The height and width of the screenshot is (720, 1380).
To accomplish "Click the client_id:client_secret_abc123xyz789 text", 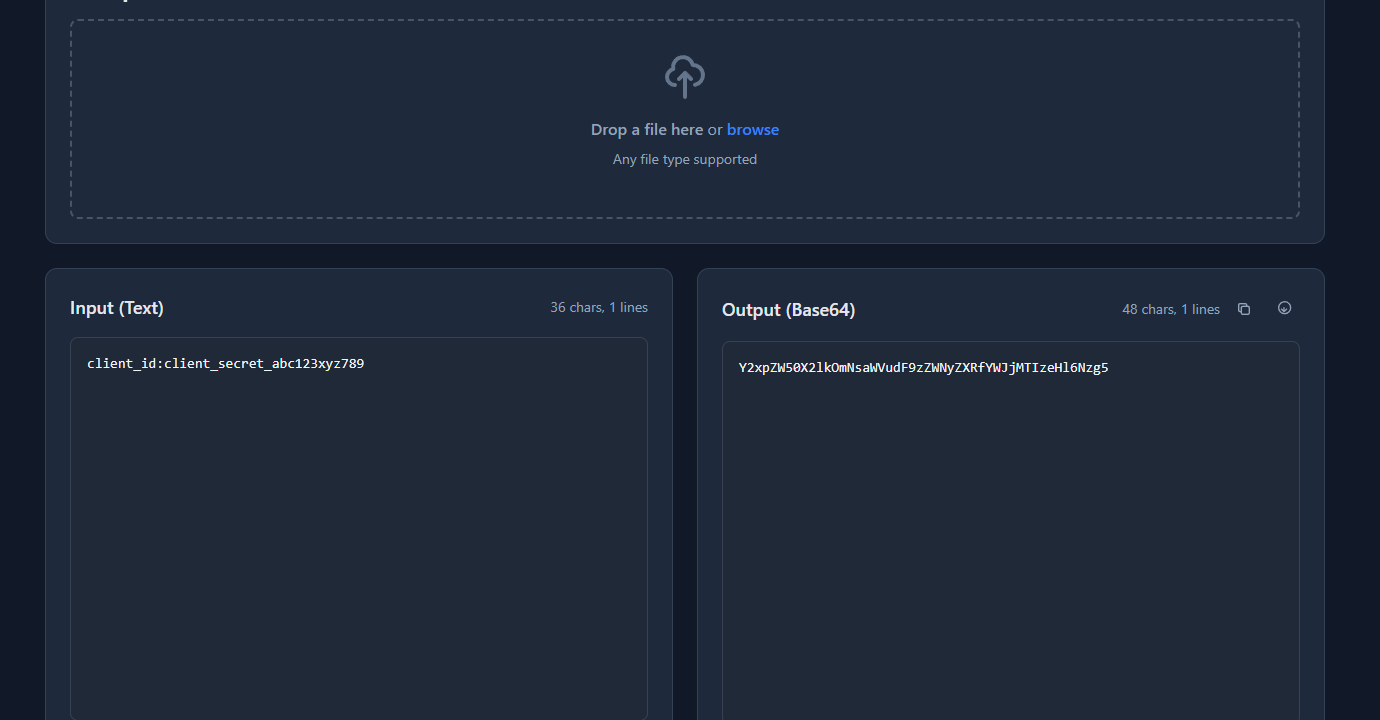I will point(226,363).
